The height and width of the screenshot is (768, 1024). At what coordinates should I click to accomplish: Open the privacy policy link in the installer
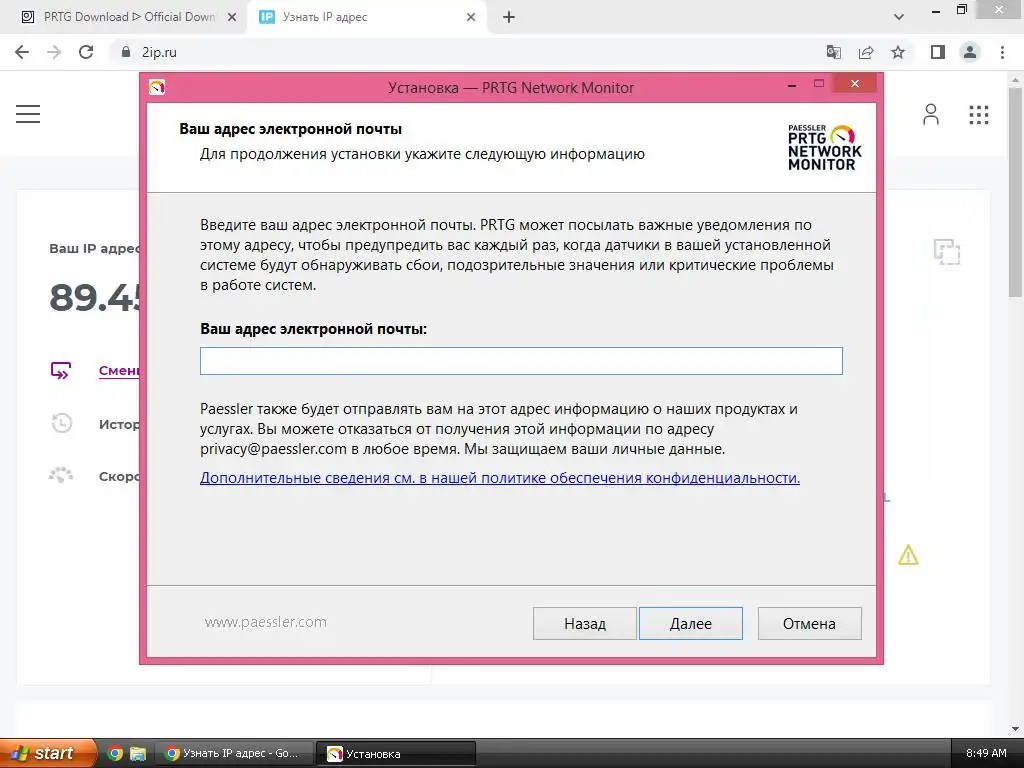(x=500, y=477)
